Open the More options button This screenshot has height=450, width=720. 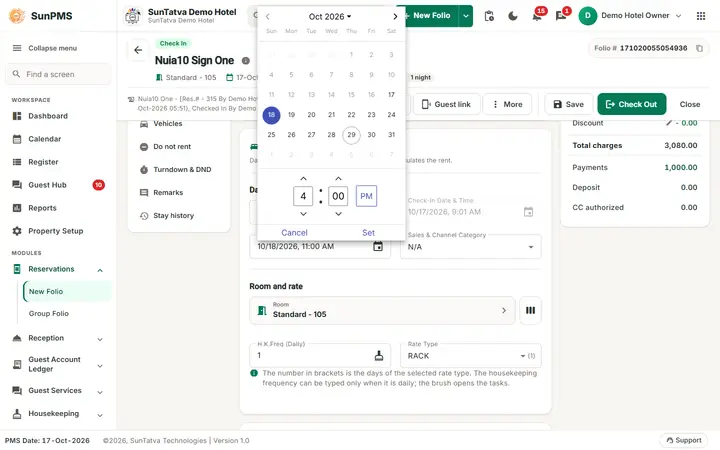pyautogui.click(x=507, y=104)
